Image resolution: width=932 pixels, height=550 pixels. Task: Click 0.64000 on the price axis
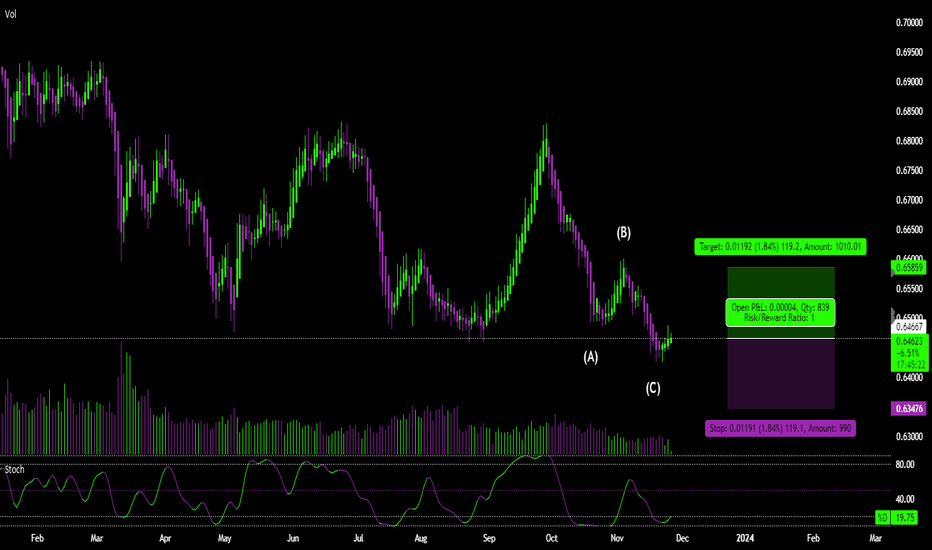[909, 377]
